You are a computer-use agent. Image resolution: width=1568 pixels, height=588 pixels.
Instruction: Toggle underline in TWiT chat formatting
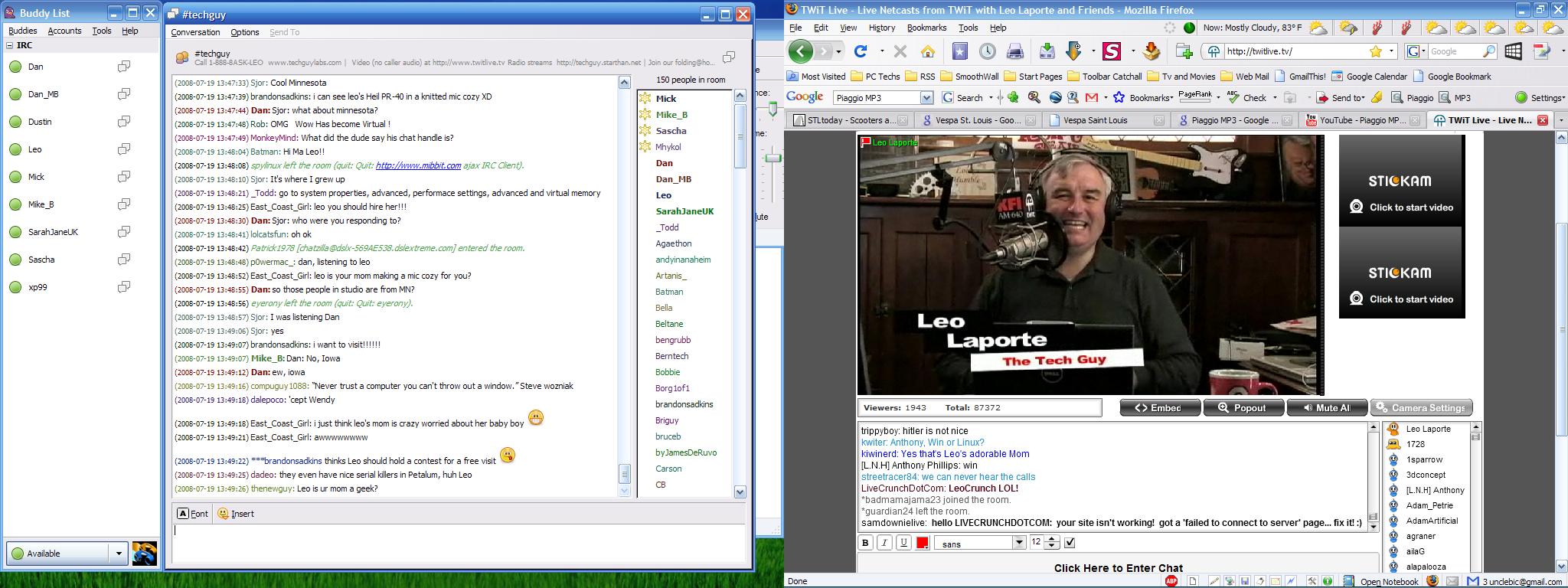coord(903,543)
